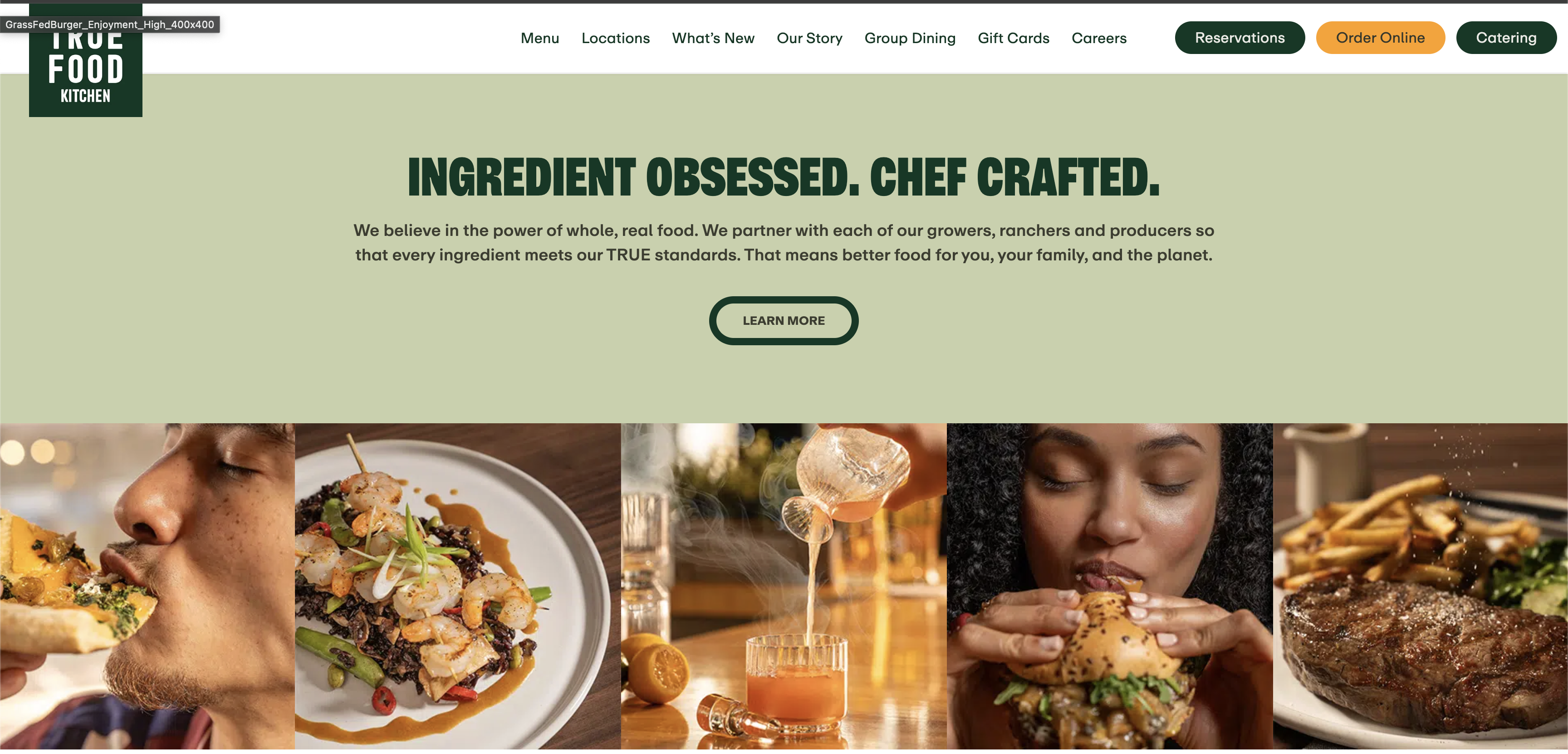The height and width of the screenshot is (754, 1568).
Task: Open the Menu navigation link
Action: coord(539,39)
